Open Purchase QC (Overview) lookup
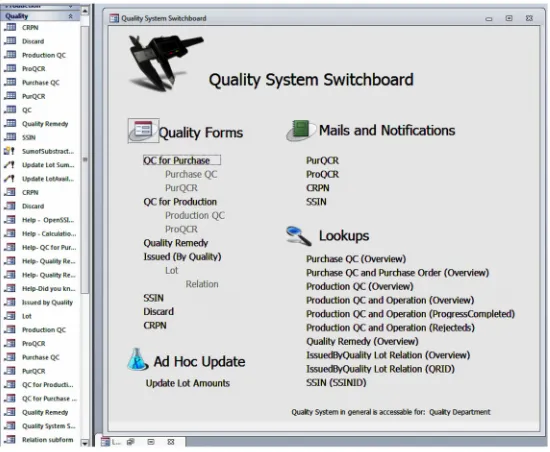Screen dimensions: 550x452 (356, 259)
